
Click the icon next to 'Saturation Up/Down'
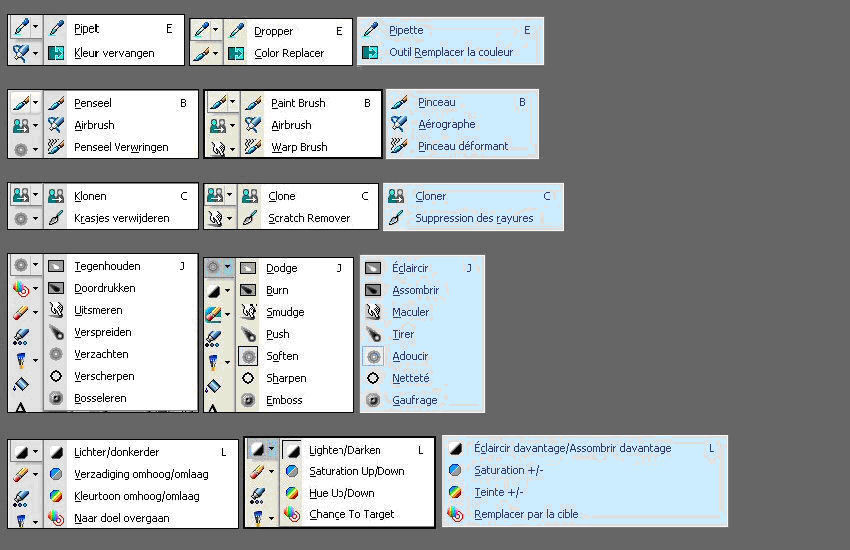pos(292,471)
